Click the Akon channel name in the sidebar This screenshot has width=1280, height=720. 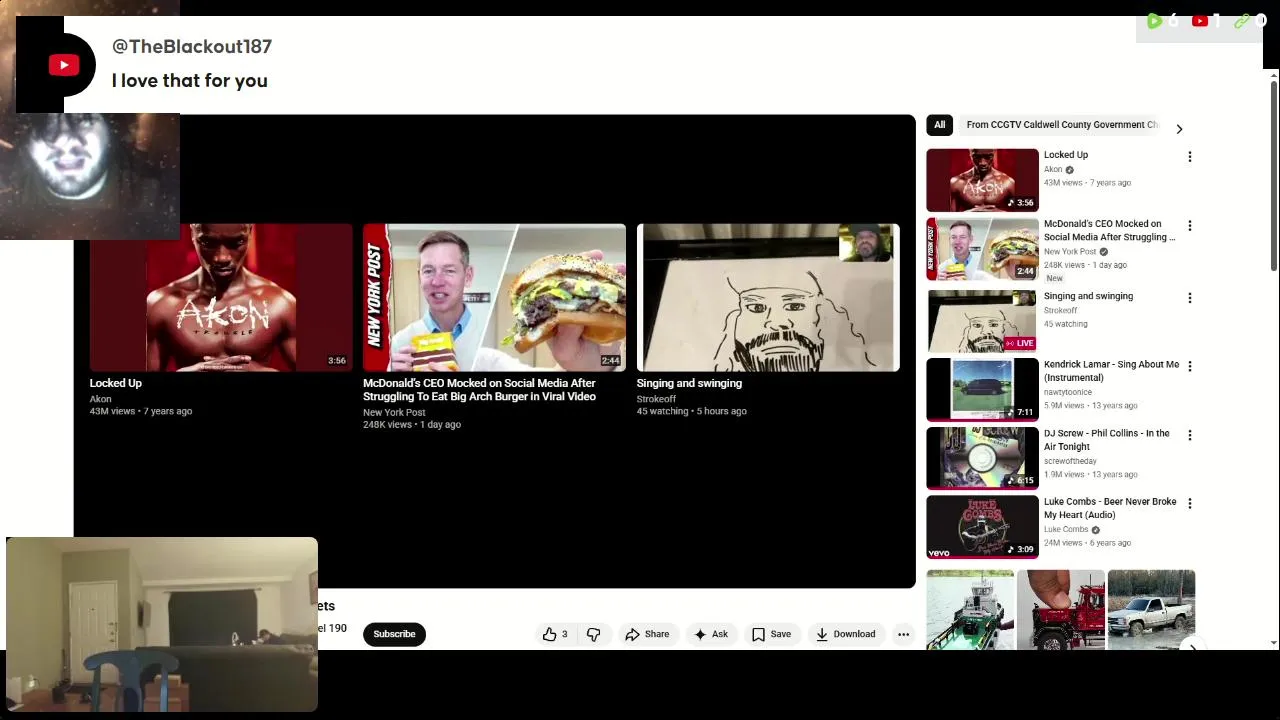coord(1053,169)
